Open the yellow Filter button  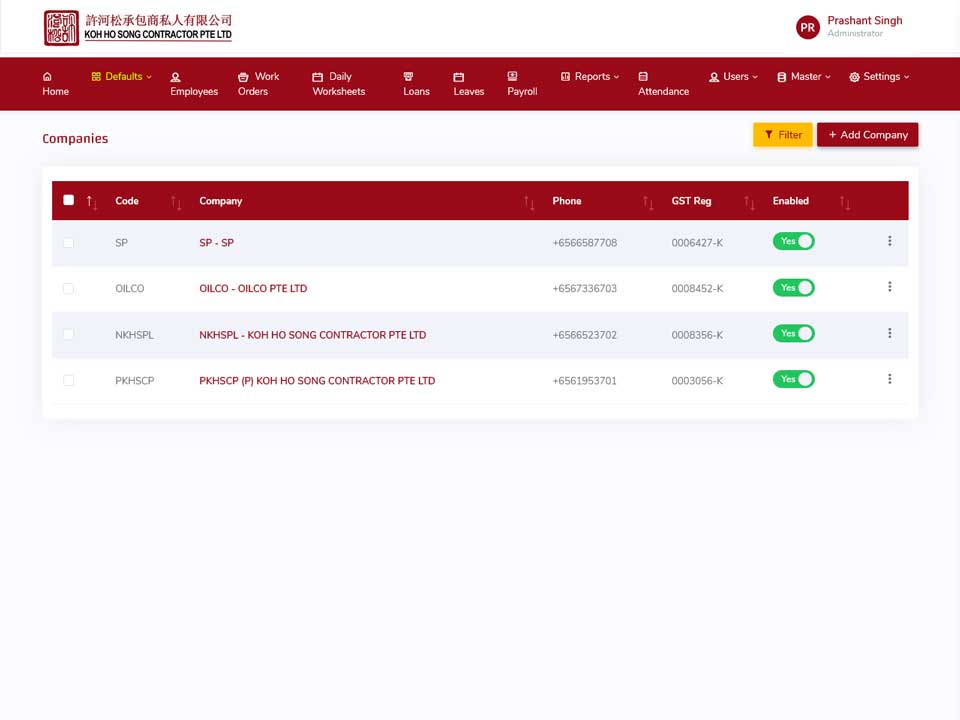[782, 135]
